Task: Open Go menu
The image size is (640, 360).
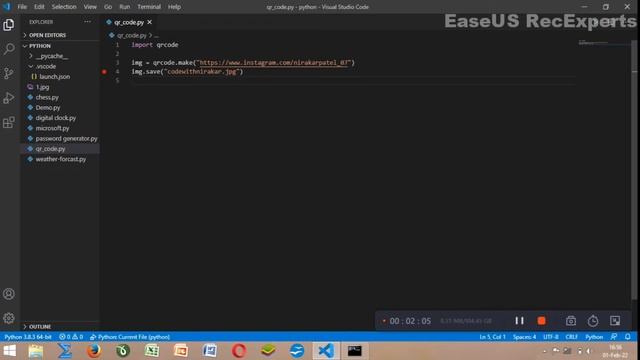Action: point(108,7)
